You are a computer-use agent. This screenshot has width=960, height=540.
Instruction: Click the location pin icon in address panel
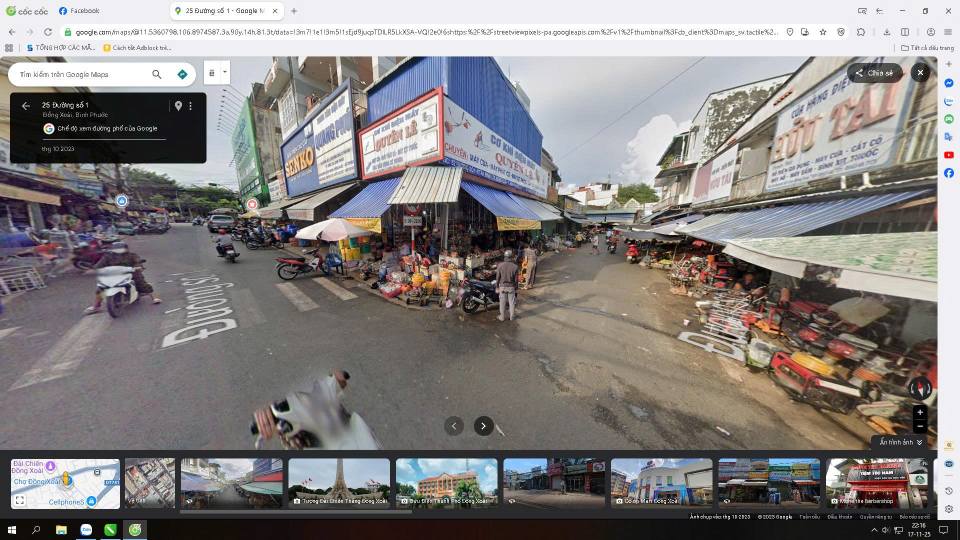click(x=178, y=106)
